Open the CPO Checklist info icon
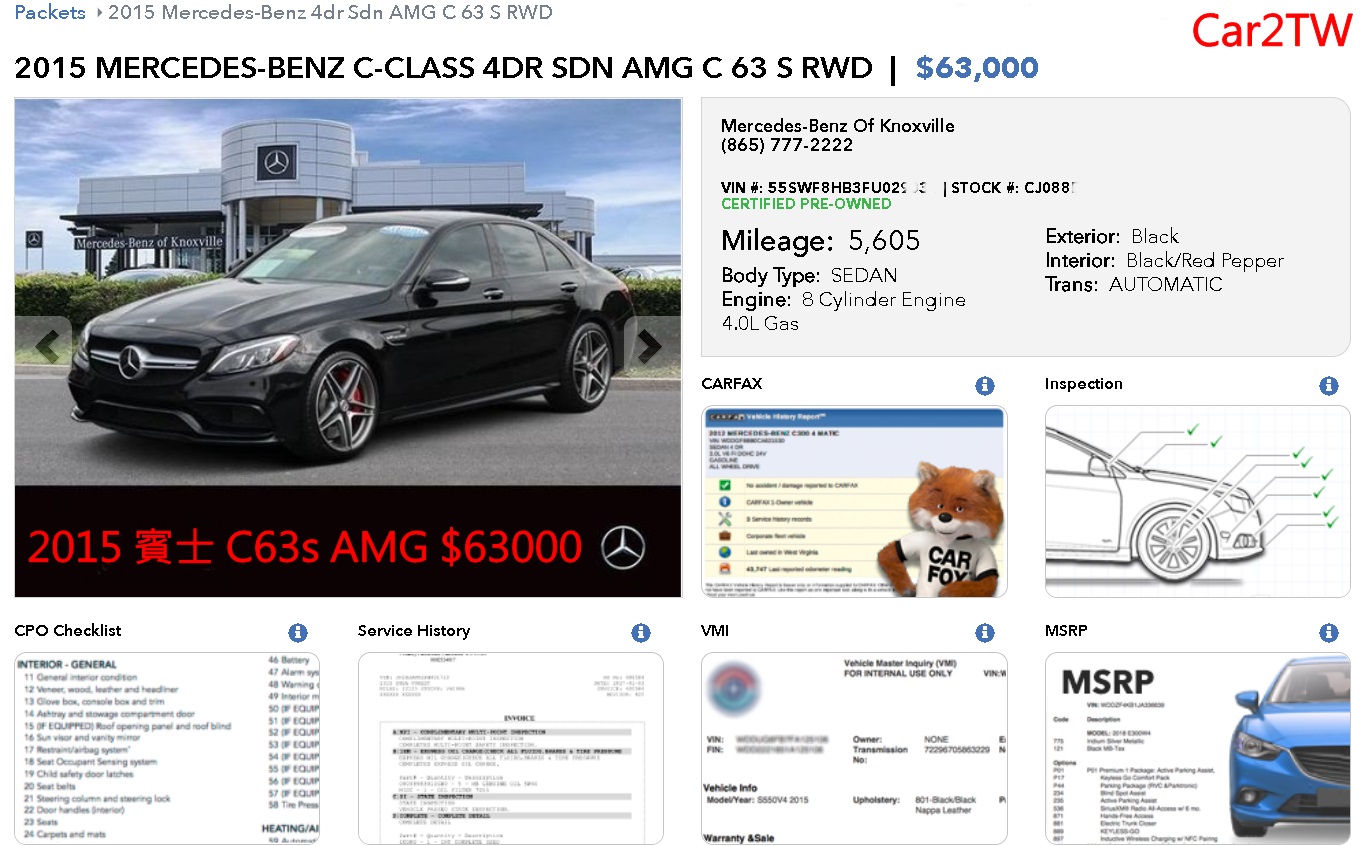This screenshot has height=846, width=1360. (x=298, y=633)
